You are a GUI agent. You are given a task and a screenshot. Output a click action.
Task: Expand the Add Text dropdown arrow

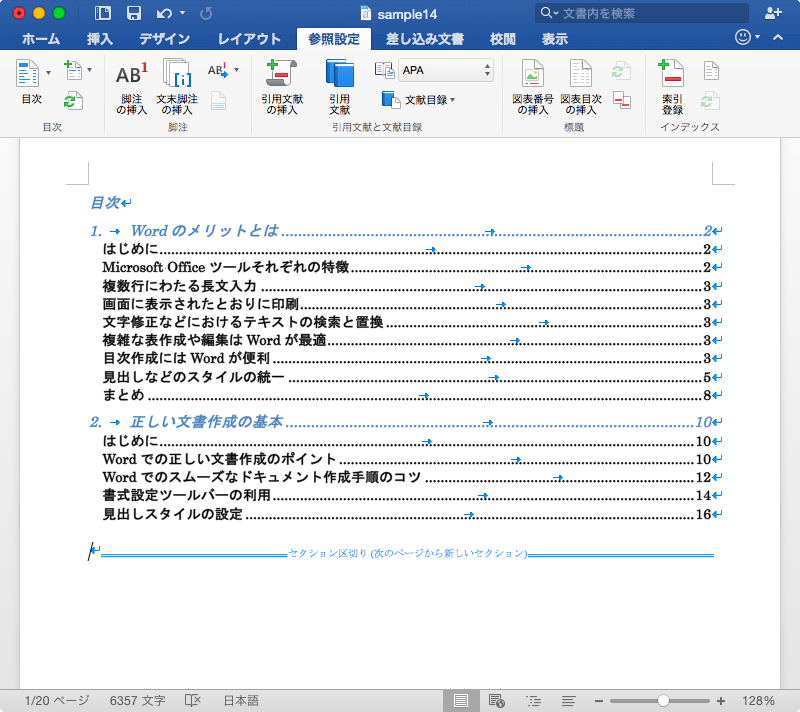click(89, 70)
